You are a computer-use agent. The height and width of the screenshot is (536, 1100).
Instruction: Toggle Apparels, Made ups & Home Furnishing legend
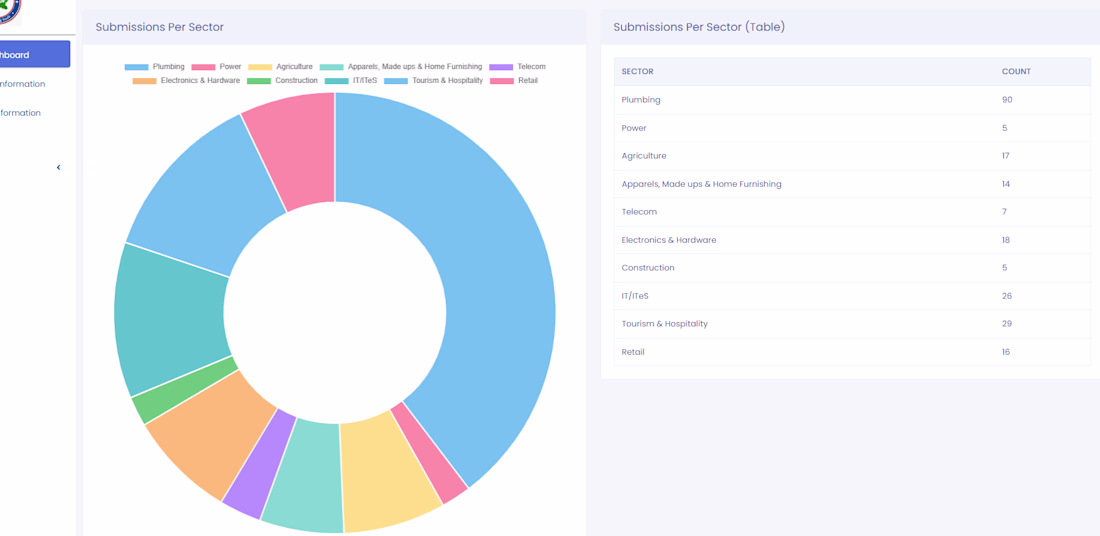(x=414, y=67)
